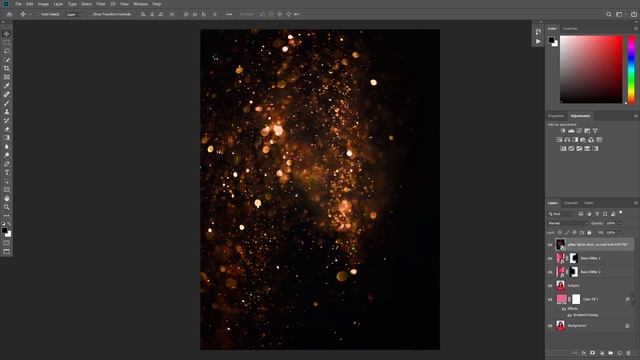
Task: Add a Levels adjustment
Action: pyautogui.click(x=571, y=131)
